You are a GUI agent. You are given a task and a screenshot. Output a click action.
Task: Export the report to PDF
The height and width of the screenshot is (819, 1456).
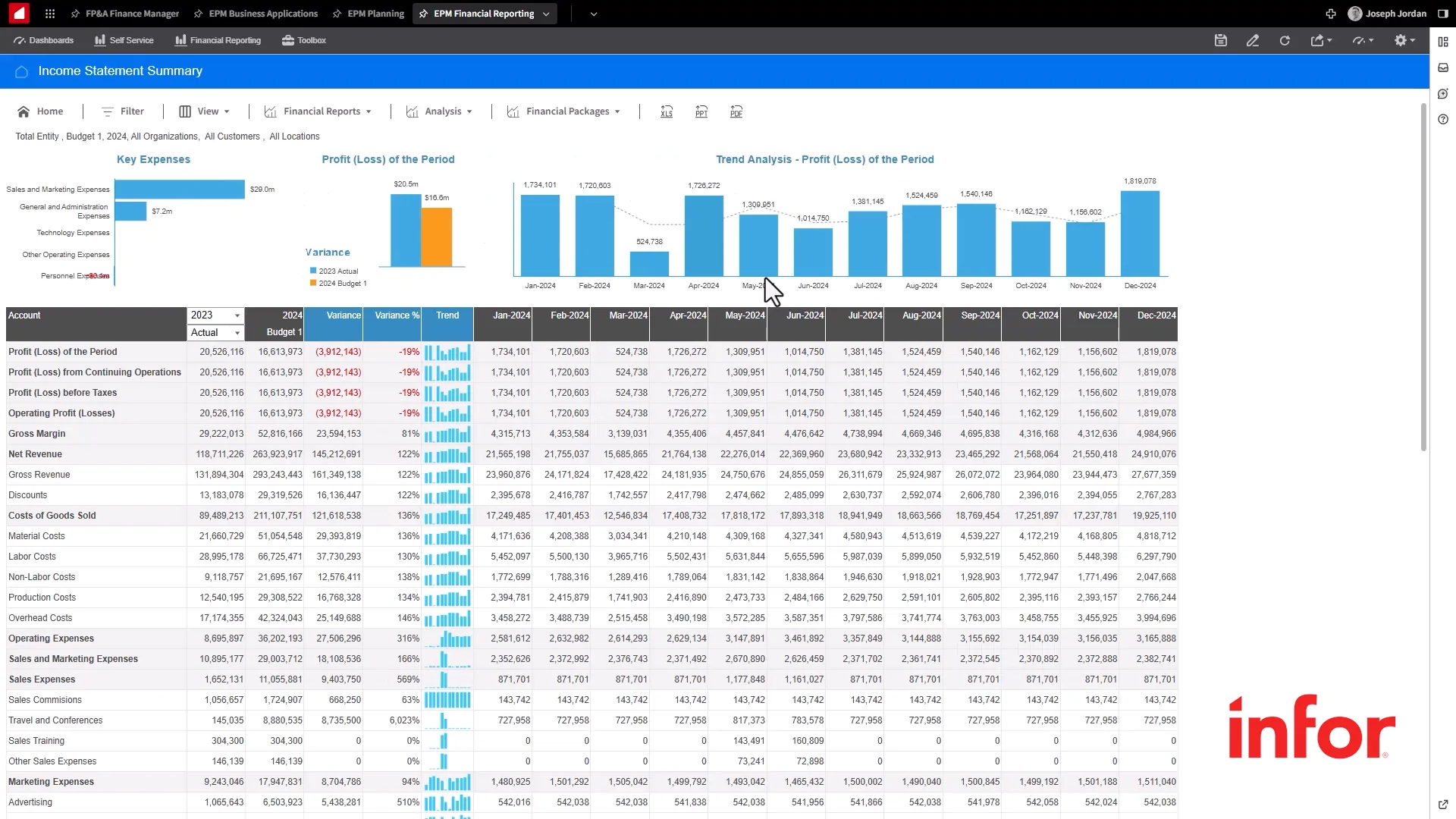pyautogui.click(x=736, y=111)
